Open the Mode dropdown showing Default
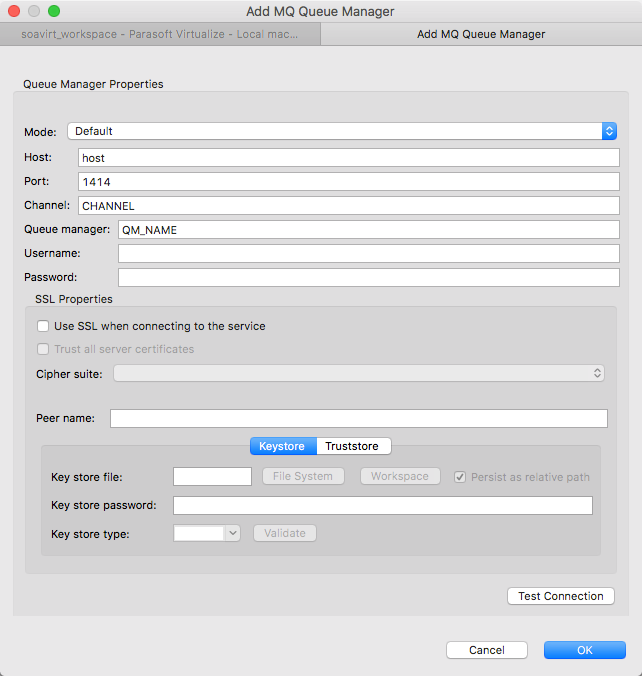This screenshot has height=676, width=642. (342, 131)
